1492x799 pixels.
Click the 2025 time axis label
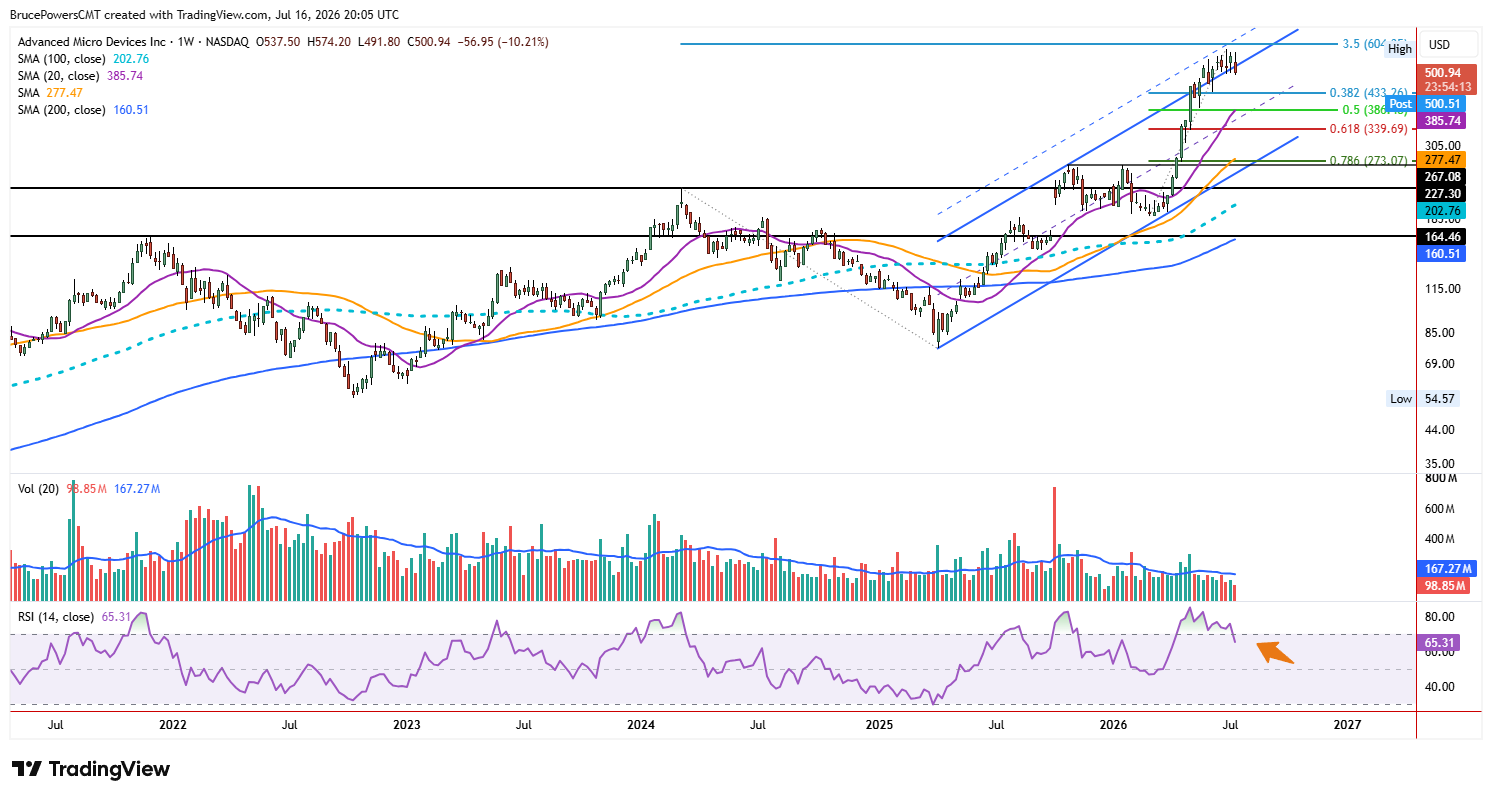pos(879,723)
